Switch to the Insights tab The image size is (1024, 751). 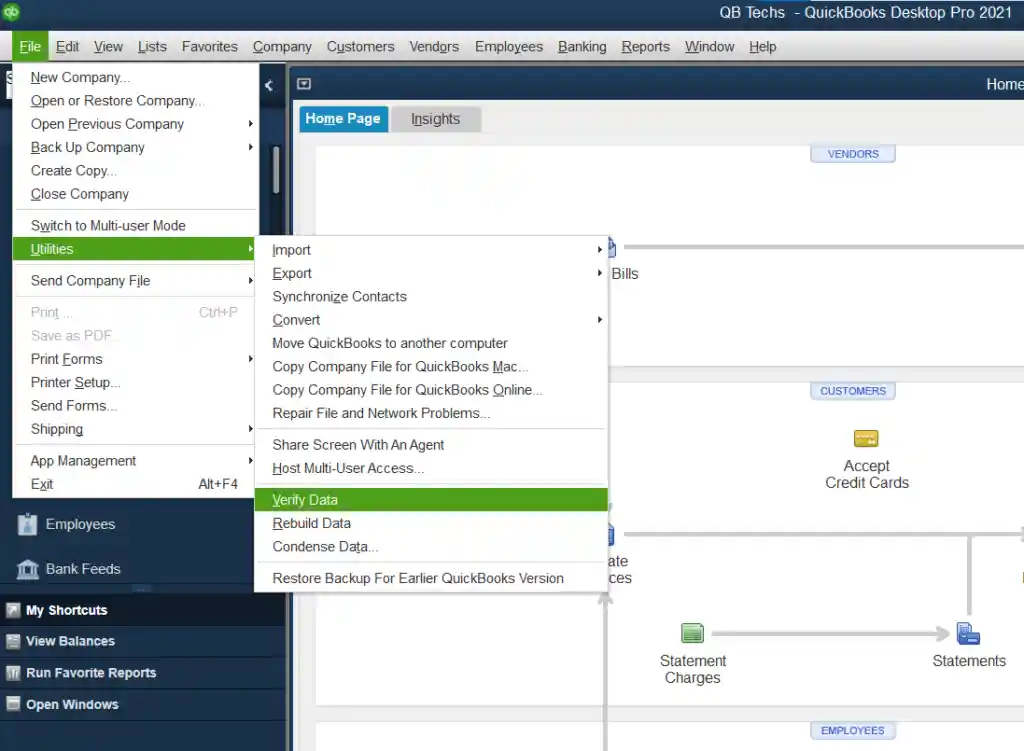coord(436,119)
